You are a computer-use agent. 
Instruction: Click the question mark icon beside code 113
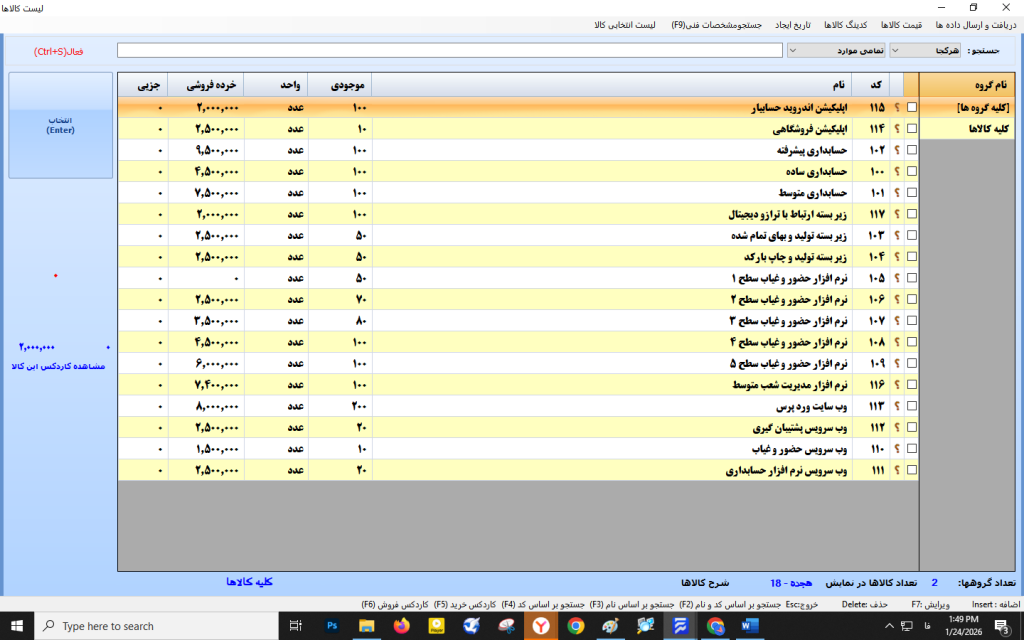pos(896,407)
